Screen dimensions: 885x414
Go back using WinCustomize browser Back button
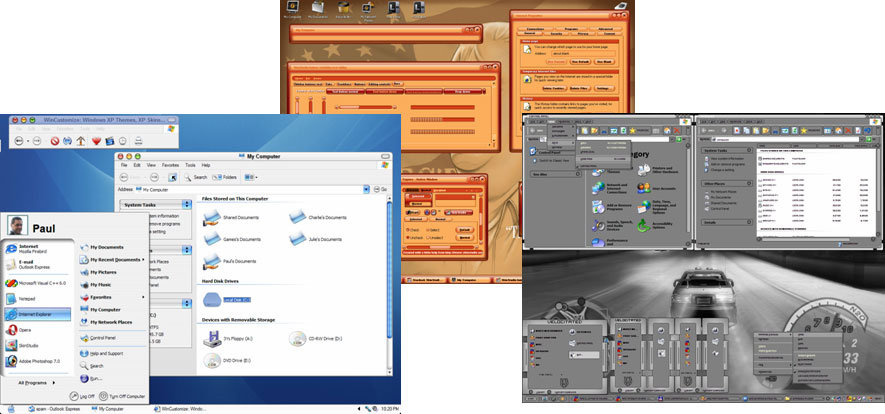19,141
